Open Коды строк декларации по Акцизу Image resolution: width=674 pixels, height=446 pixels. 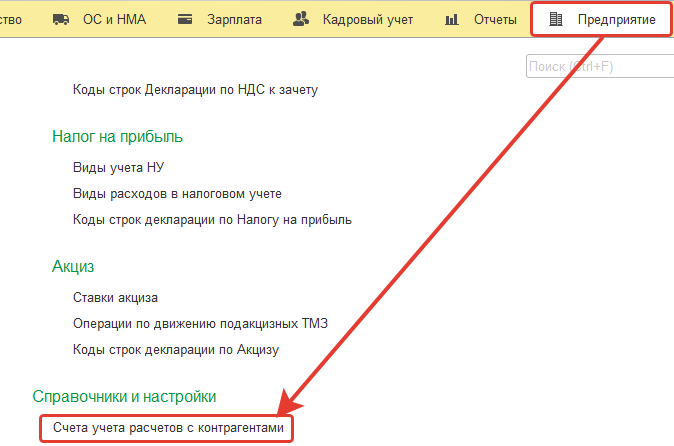click(176, 349)
